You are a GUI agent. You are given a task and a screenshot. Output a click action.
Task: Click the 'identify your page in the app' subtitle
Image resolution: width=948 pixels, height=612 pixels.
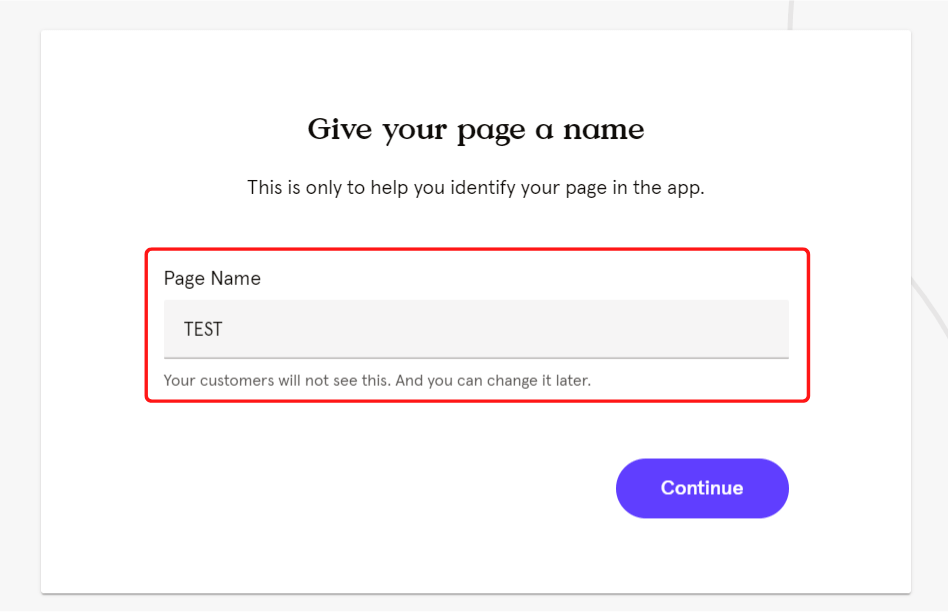click(476, 187)
